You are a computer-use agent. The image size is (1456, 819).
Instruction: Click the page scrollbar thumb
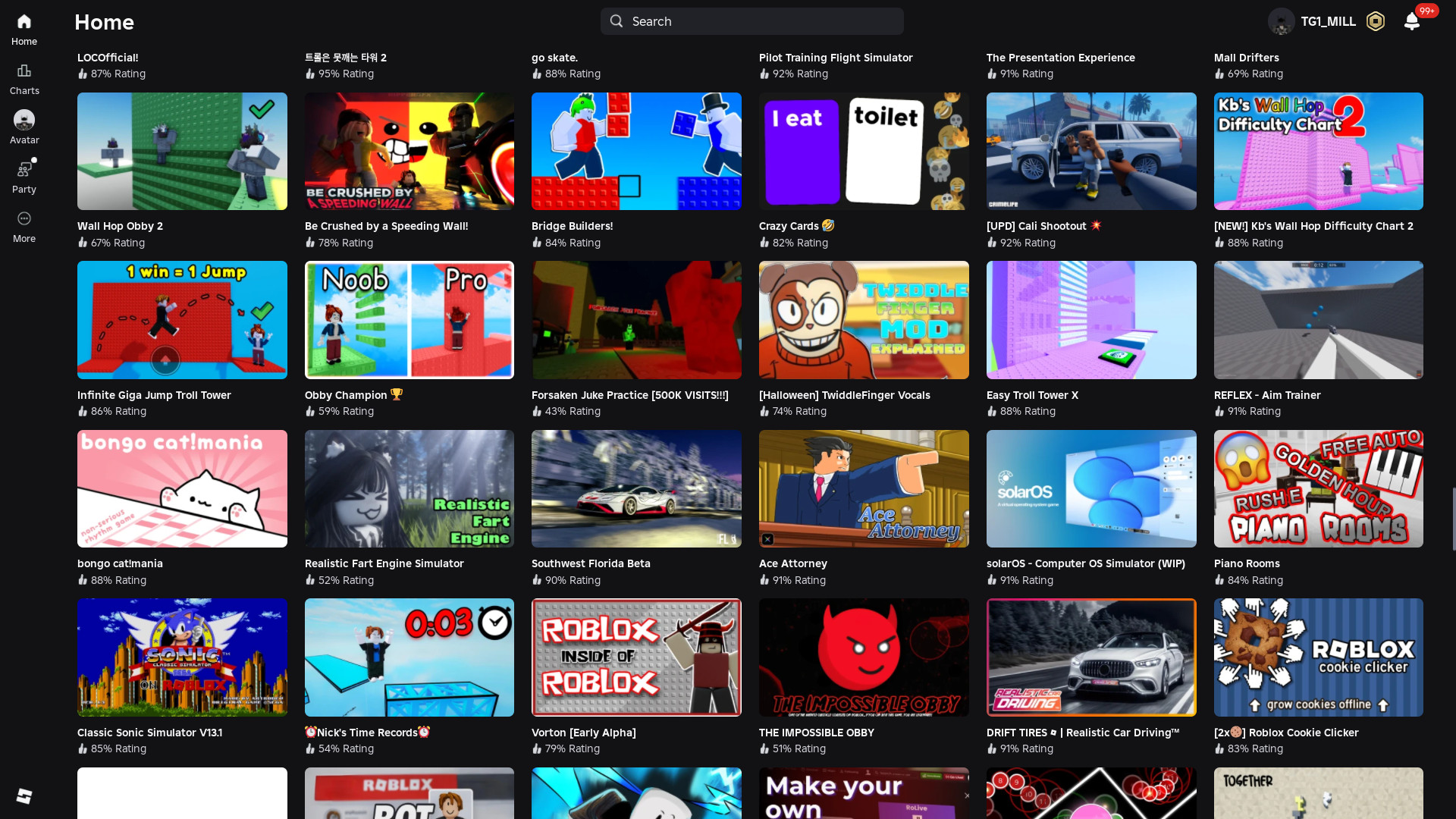point(1453,519)
